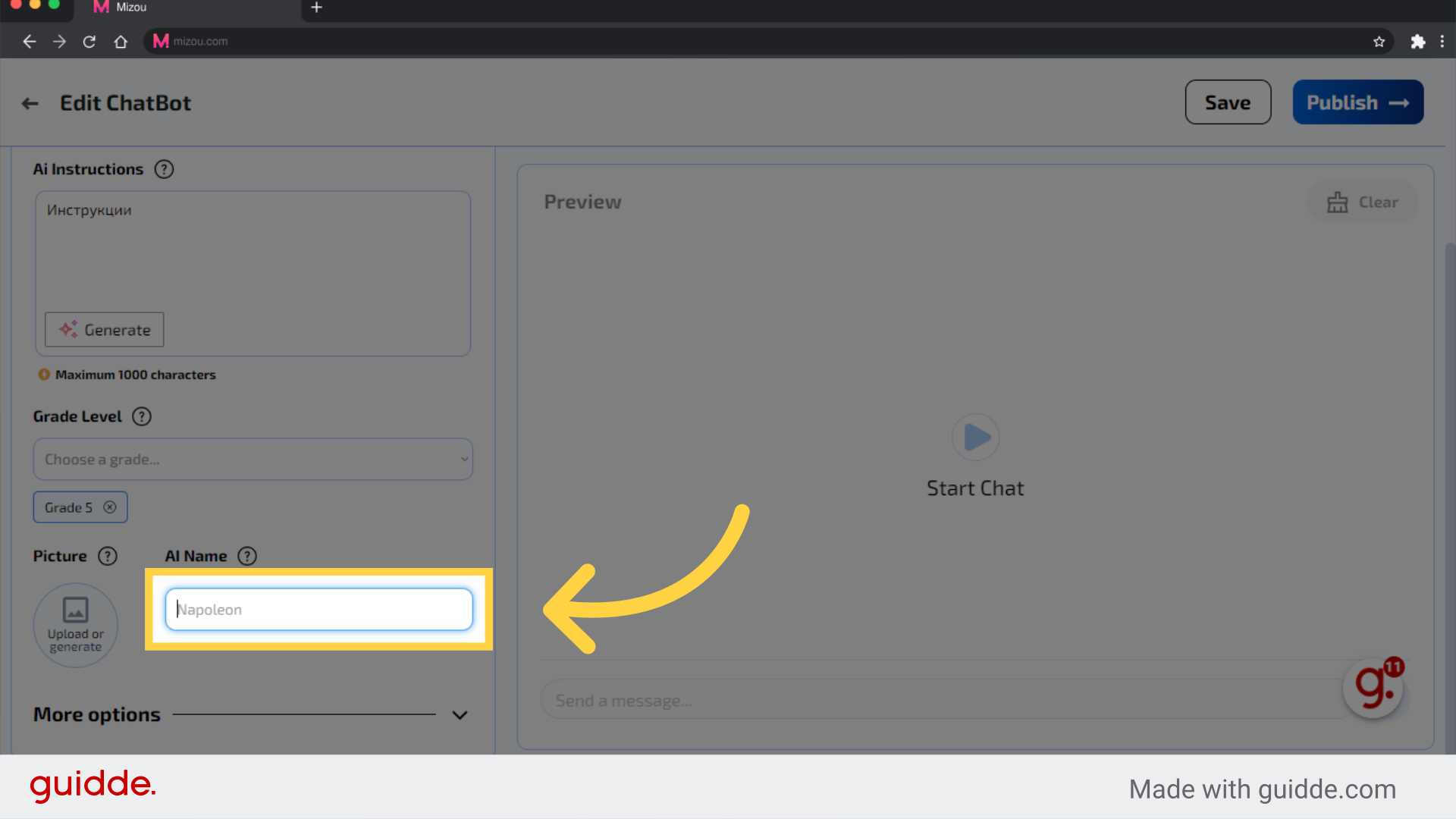Click the AI Name input field

(319, 609)
